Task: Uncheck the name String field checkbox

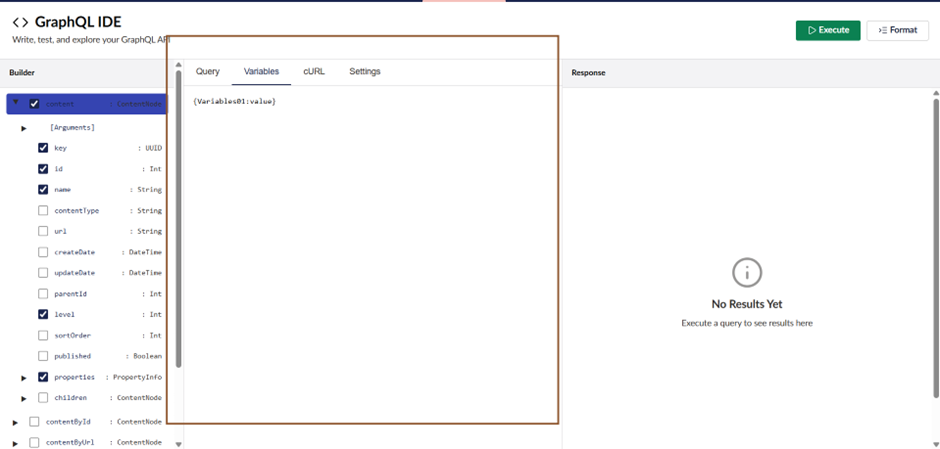Action: (x=43, y=189)
